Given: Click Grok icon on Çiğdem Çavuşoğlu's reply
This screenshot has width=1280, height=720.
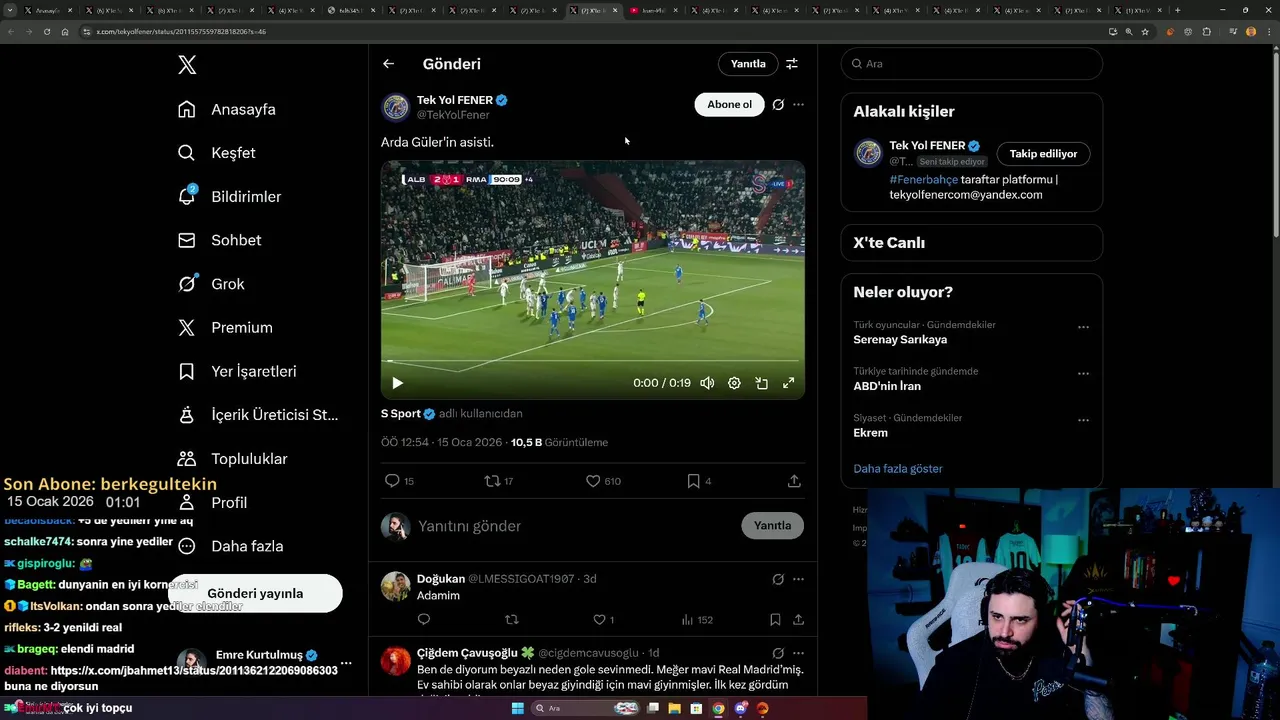Looking at the screenshot, I should (x=778, y=653).
